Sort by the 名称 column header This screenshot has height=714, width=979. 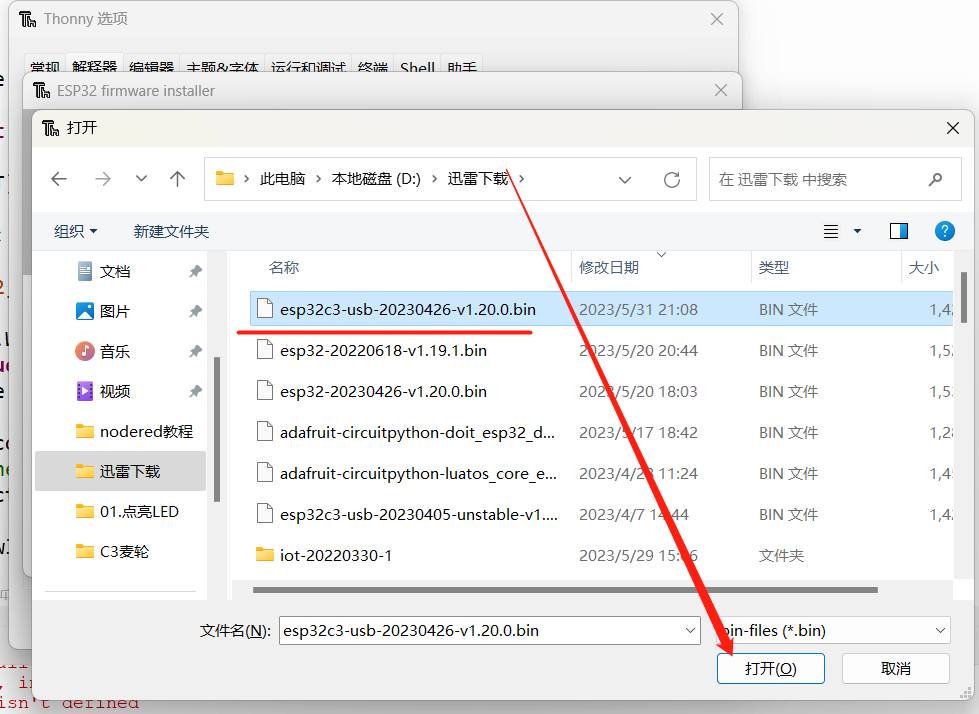coord(284,268)
